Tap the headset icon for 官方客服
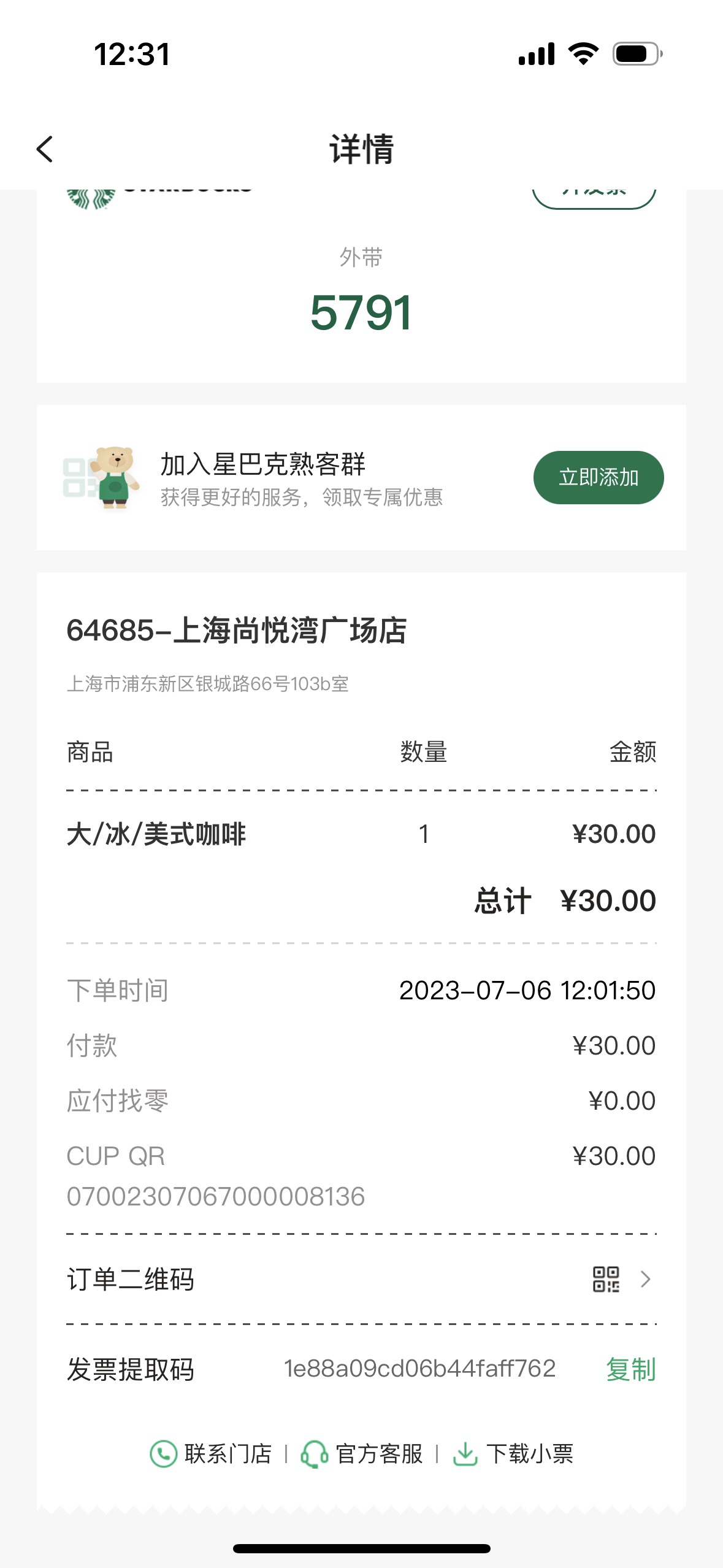Viewport: 723px width, 1568px height. tap(314, 1454)
